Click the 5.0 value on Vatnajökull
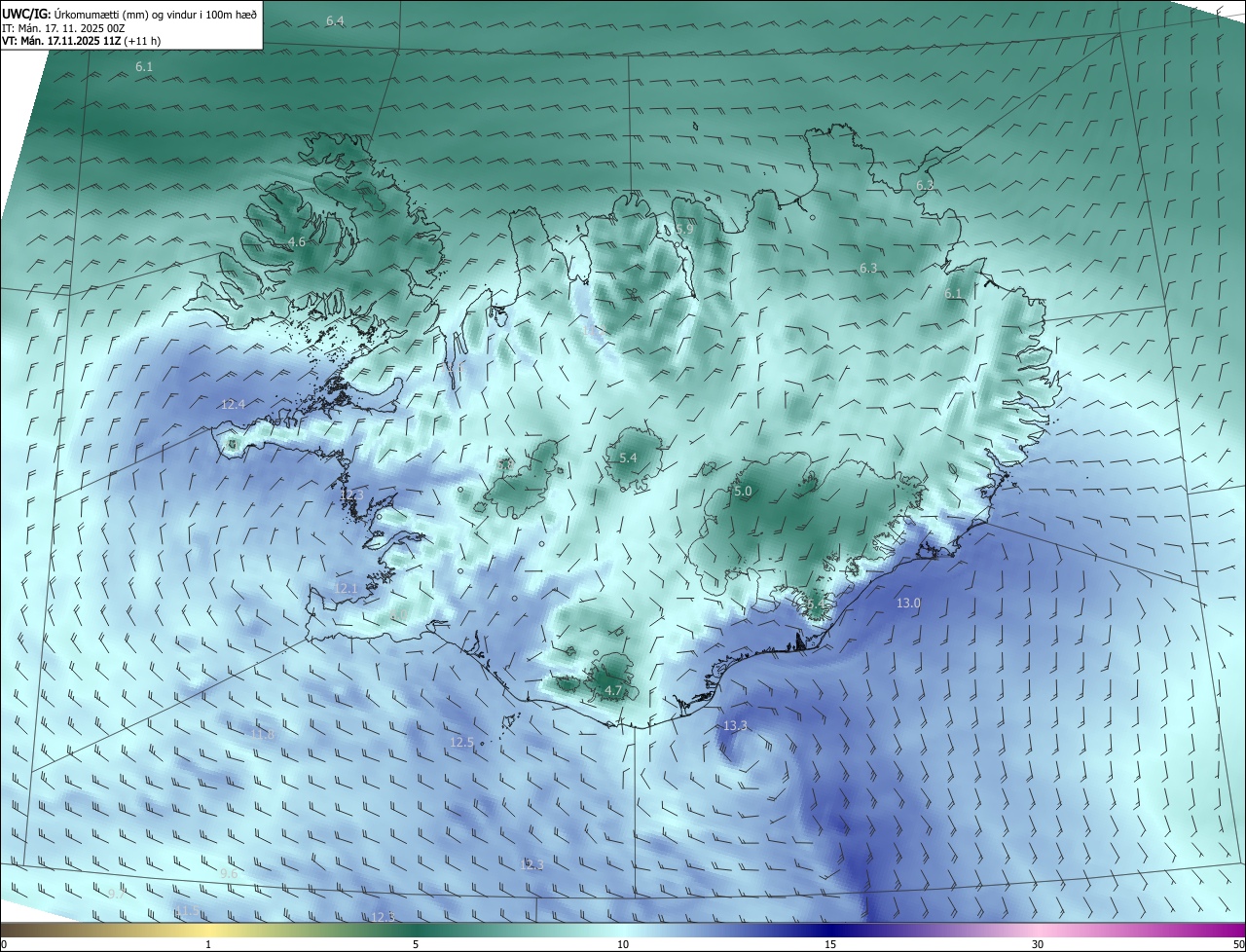The image size is (1246, 952). tap(743, 492)
